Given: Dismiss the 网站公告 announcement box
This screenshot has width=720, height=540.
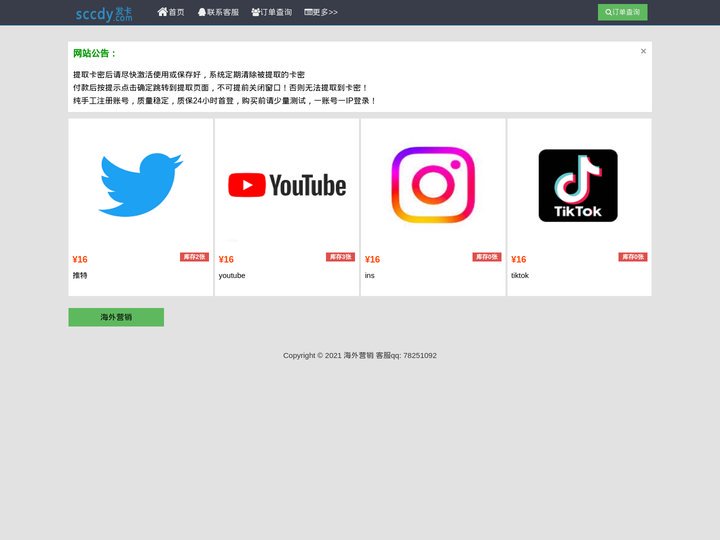Looking at the screenshot, I should tap(643, 51).
